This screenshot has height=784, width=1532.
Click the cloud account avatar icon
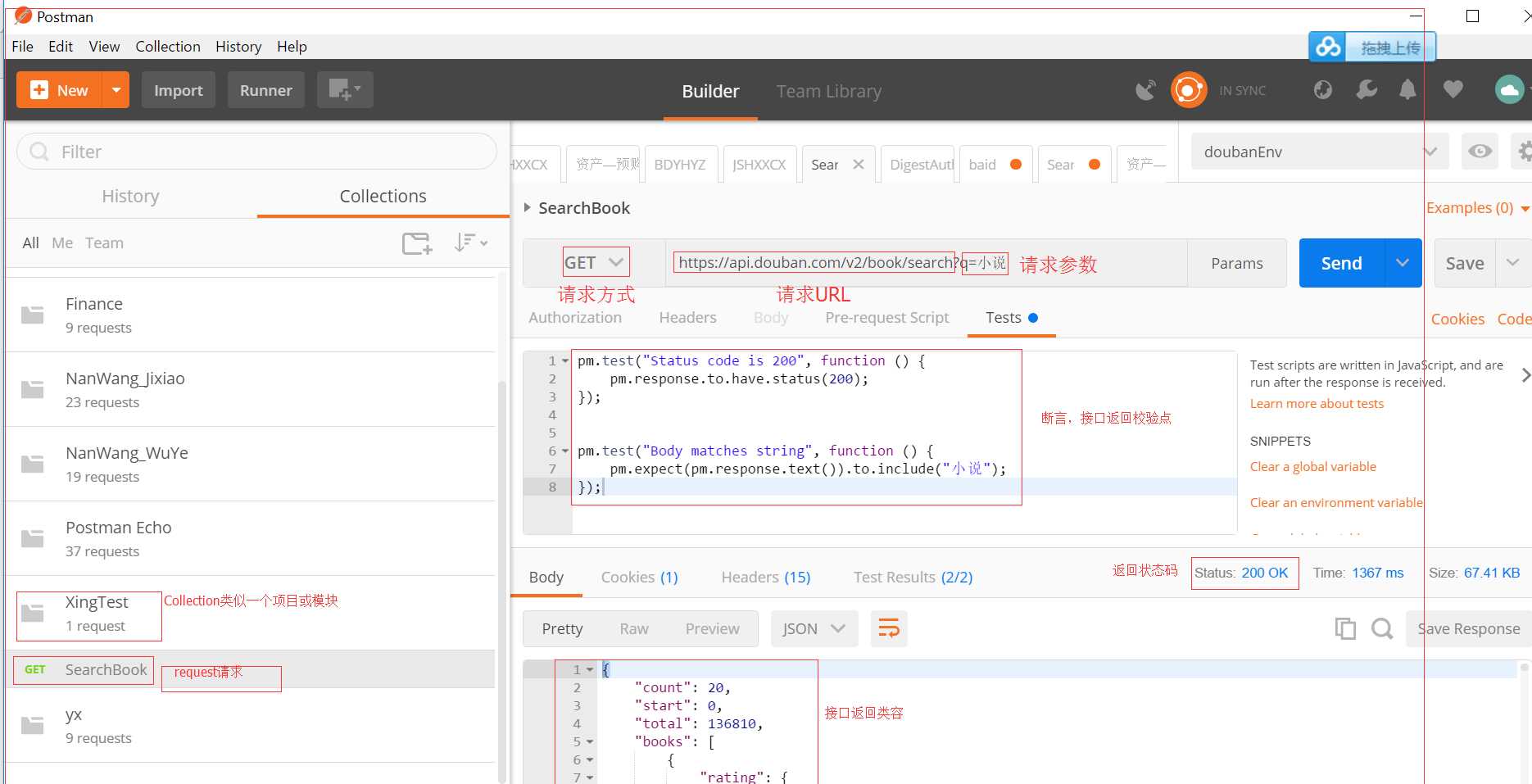pyautogui.click(x=1509, y=89)
